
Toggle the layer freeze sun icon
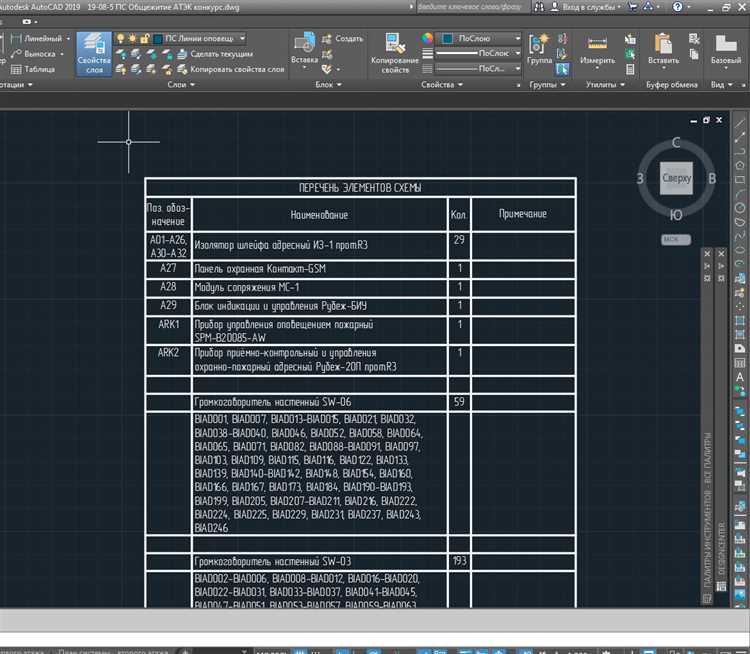click(x=132, y=38)
